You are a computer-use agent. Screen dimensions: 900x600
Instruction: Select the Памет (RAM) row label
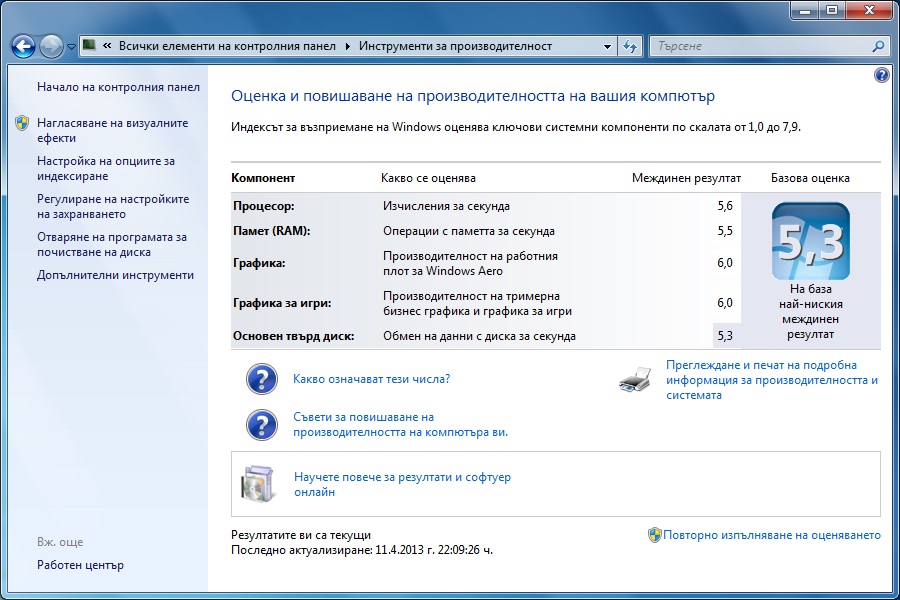click(x=271, y=231)
